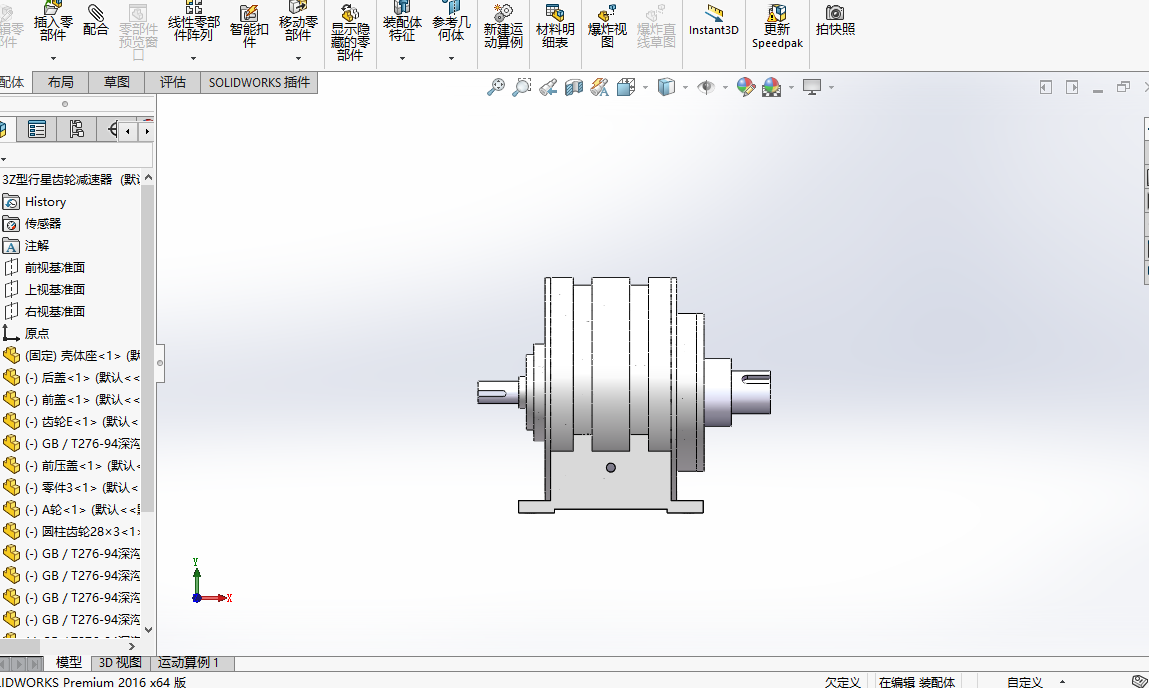Click the View Orientation cube icon
Image resolution: width=1149 pixels, height=688 pixels.
pos(626,87)
